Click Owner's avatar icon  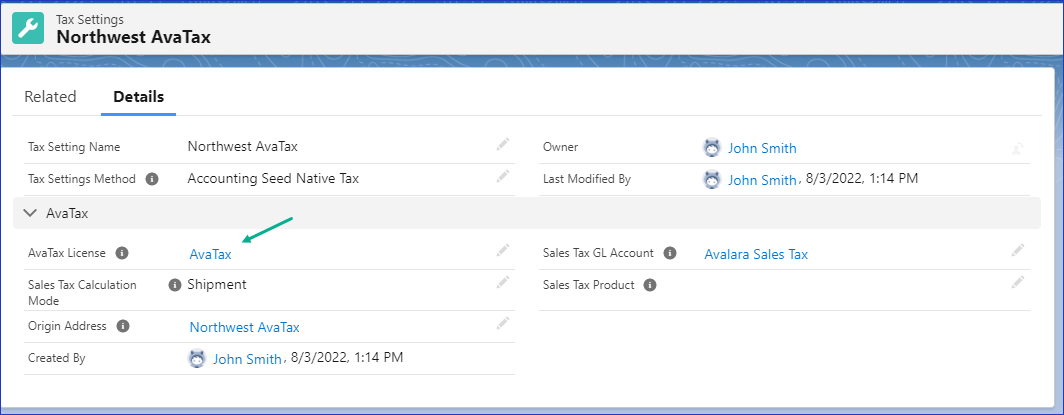(711, 148)
